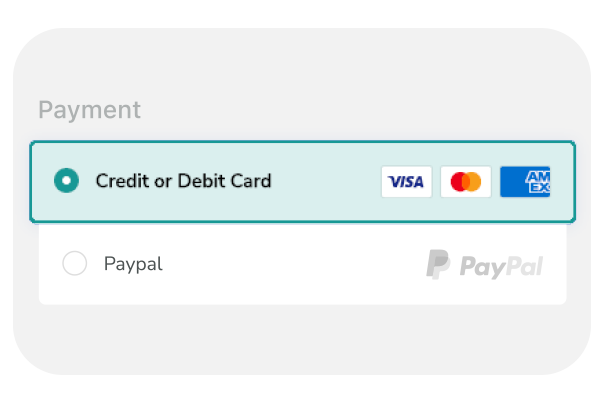This screenshot has height=400, width=600.
Task: Click the Payment section heading
Action: click(90, 110)
